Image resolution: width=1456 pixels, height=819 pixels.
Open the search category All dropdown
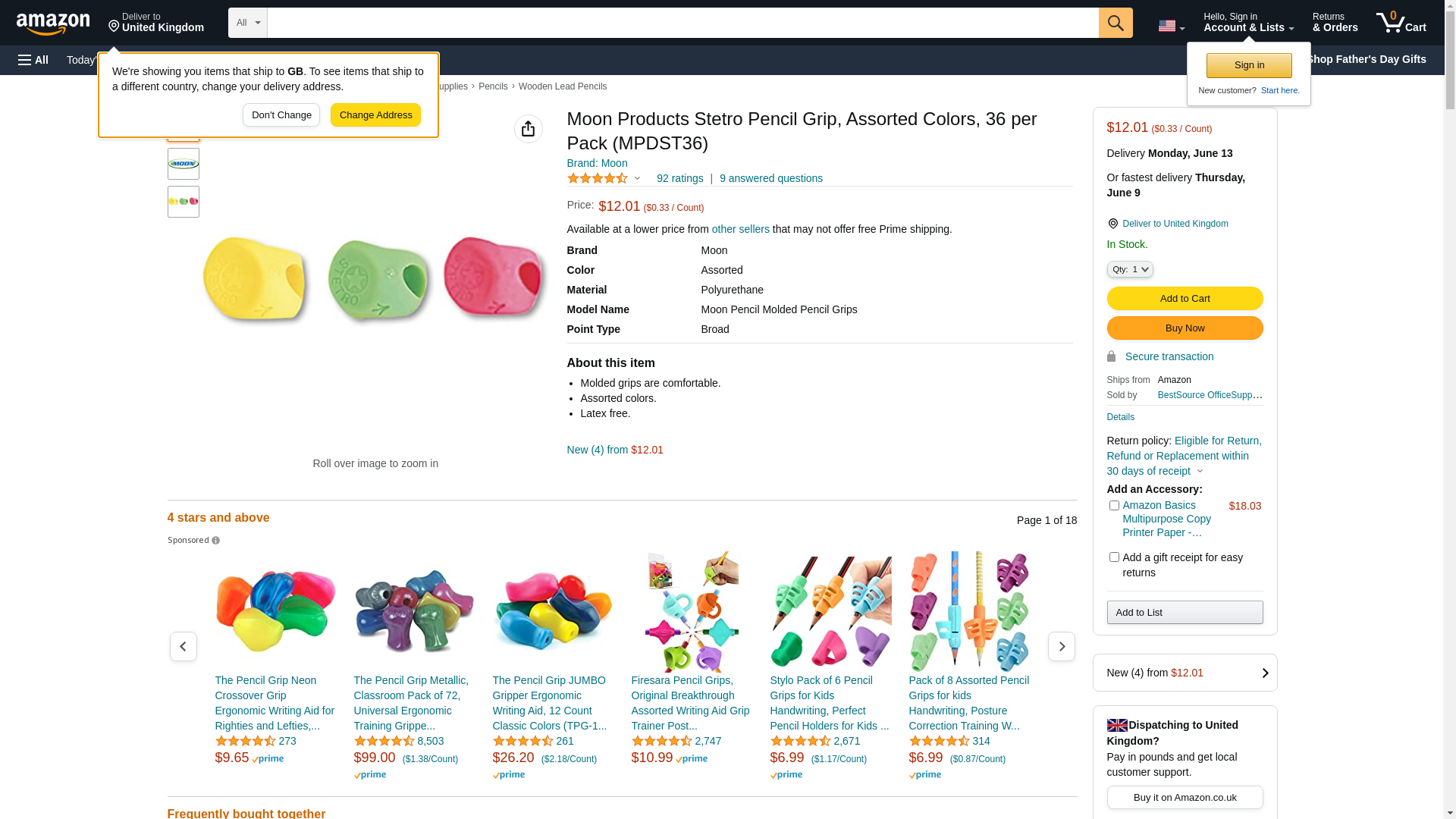pyautogui.click(x=248, y=23)
